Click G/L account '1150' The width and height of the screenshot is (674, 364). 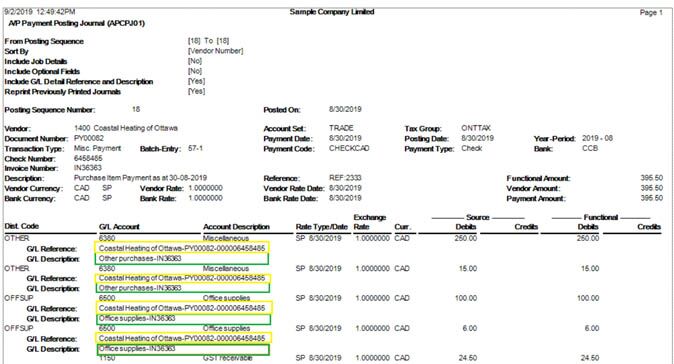click(107, 358)
